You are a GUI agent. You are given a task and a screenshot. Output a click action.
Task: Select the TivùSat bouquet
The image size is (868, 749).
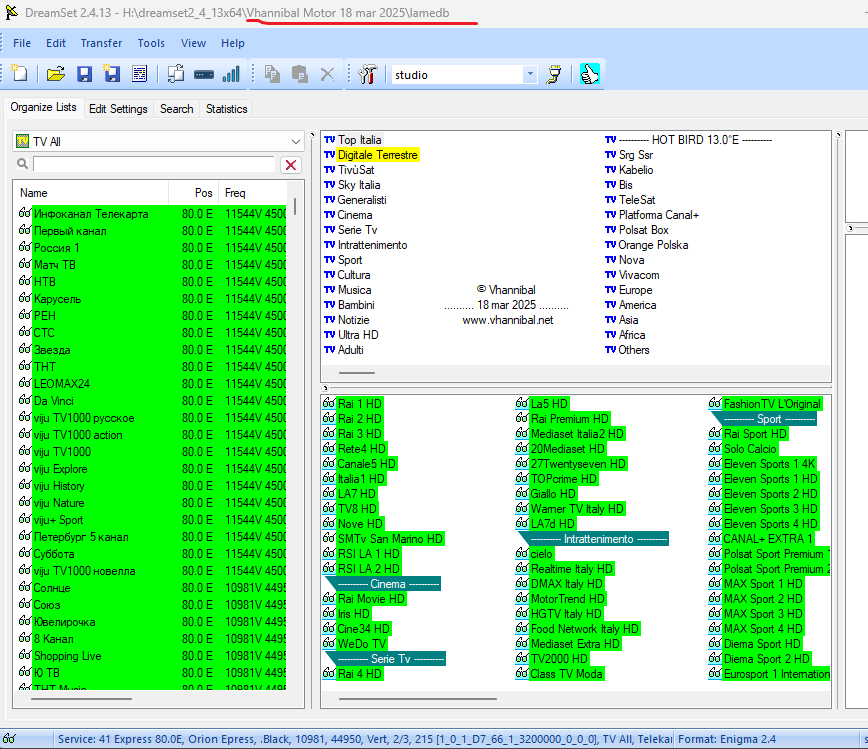click(x=356, y=170)
